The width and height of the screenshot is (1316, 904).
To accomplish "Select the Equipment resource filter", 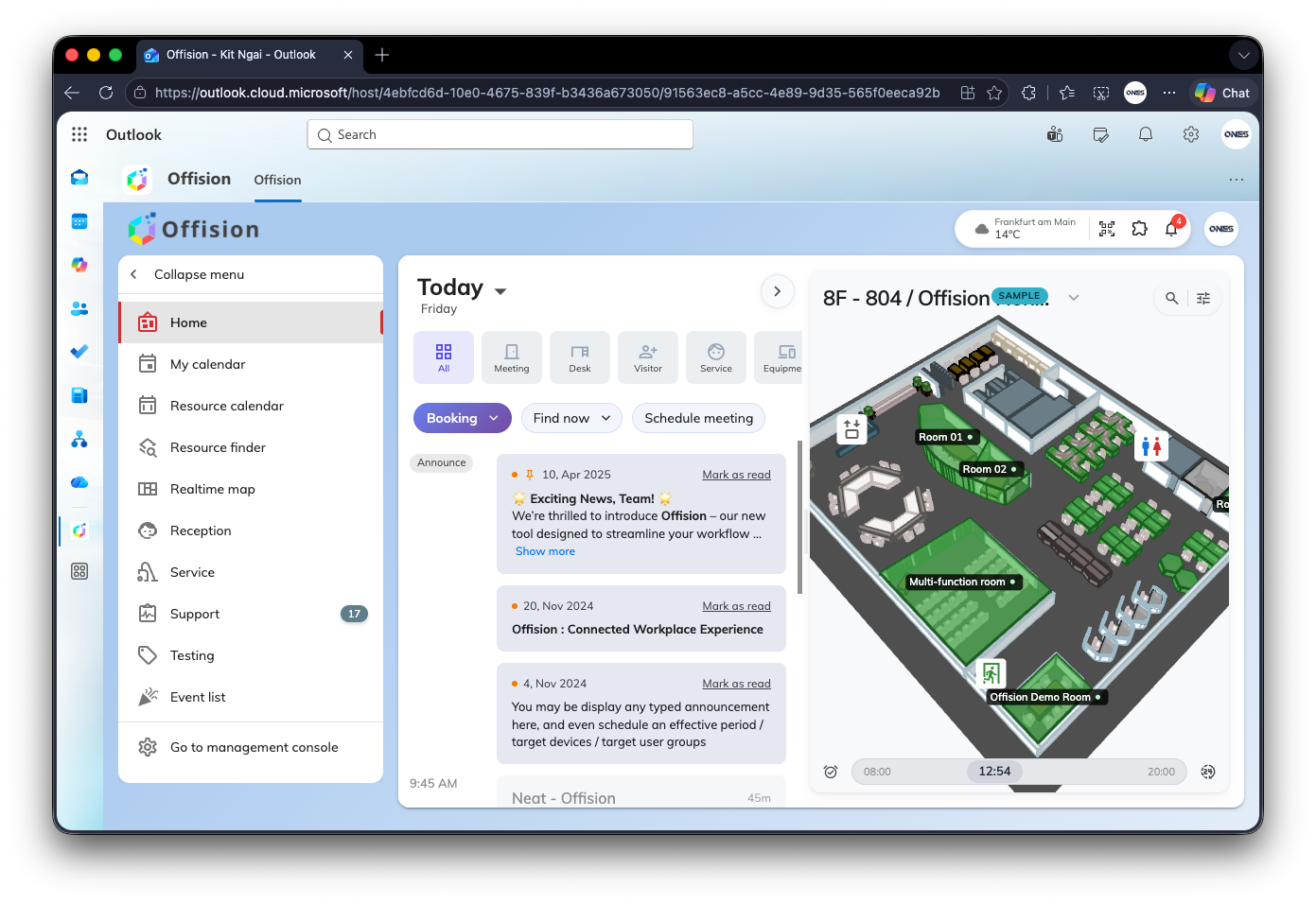I will (x=779, y=357).
